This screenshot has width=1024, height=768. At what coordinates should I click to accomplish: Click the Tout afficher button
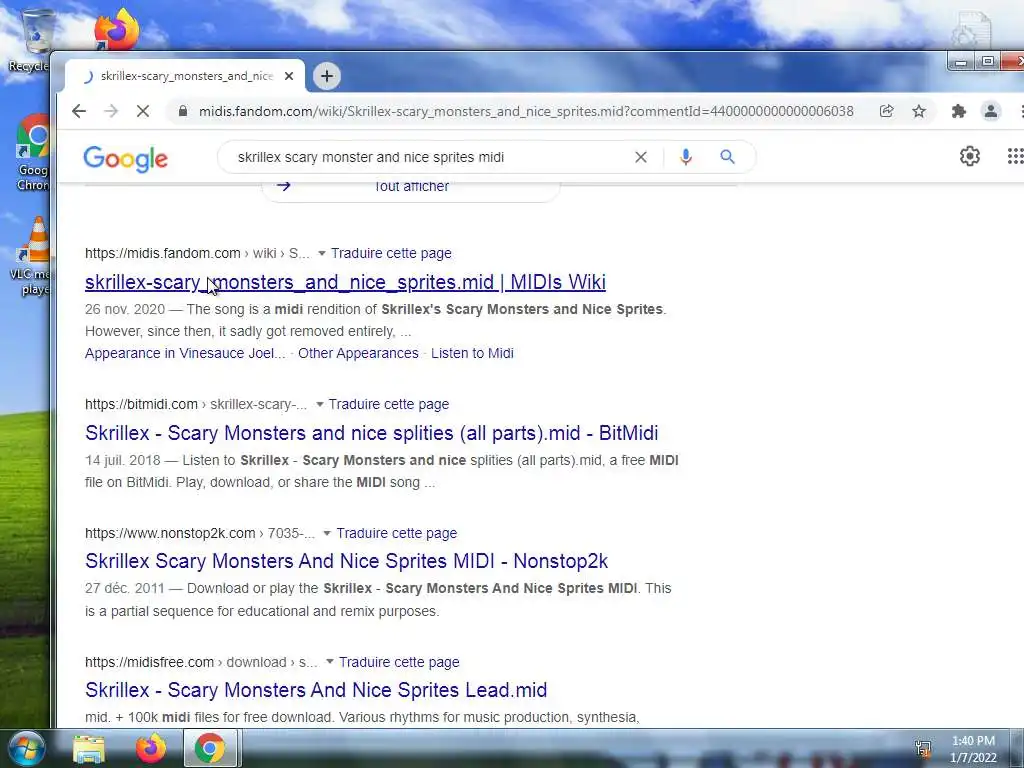(410, 187)
